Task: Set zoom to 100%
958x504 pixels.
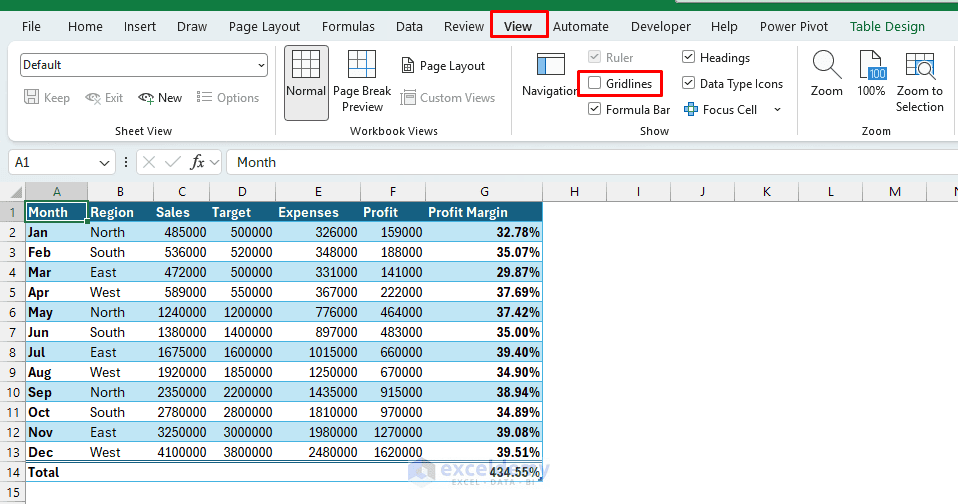Action: (871, 74)
